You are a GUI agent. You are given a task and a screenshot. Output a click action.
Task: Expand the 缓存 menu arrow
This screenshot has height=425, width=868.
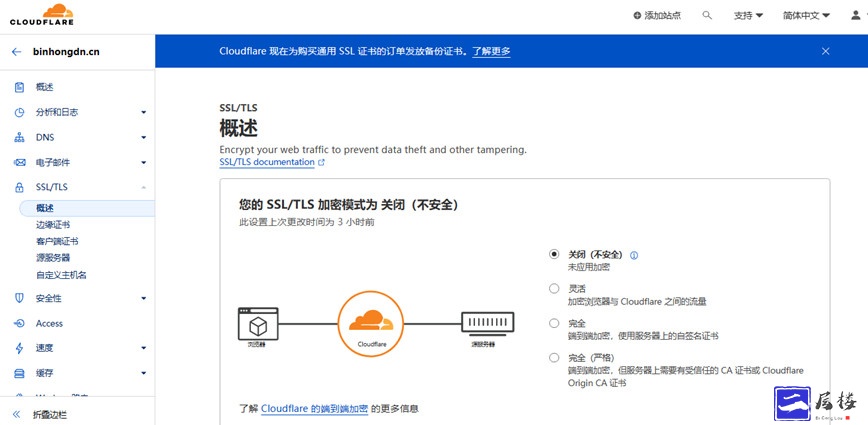(x=143, y=374)
